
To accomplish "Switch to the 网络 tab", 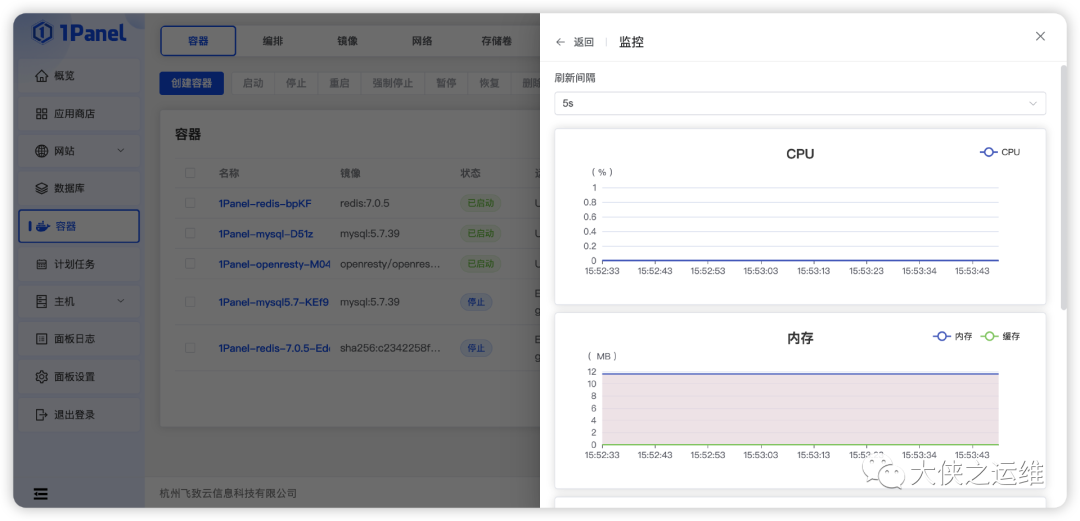I will click(422, 41).
